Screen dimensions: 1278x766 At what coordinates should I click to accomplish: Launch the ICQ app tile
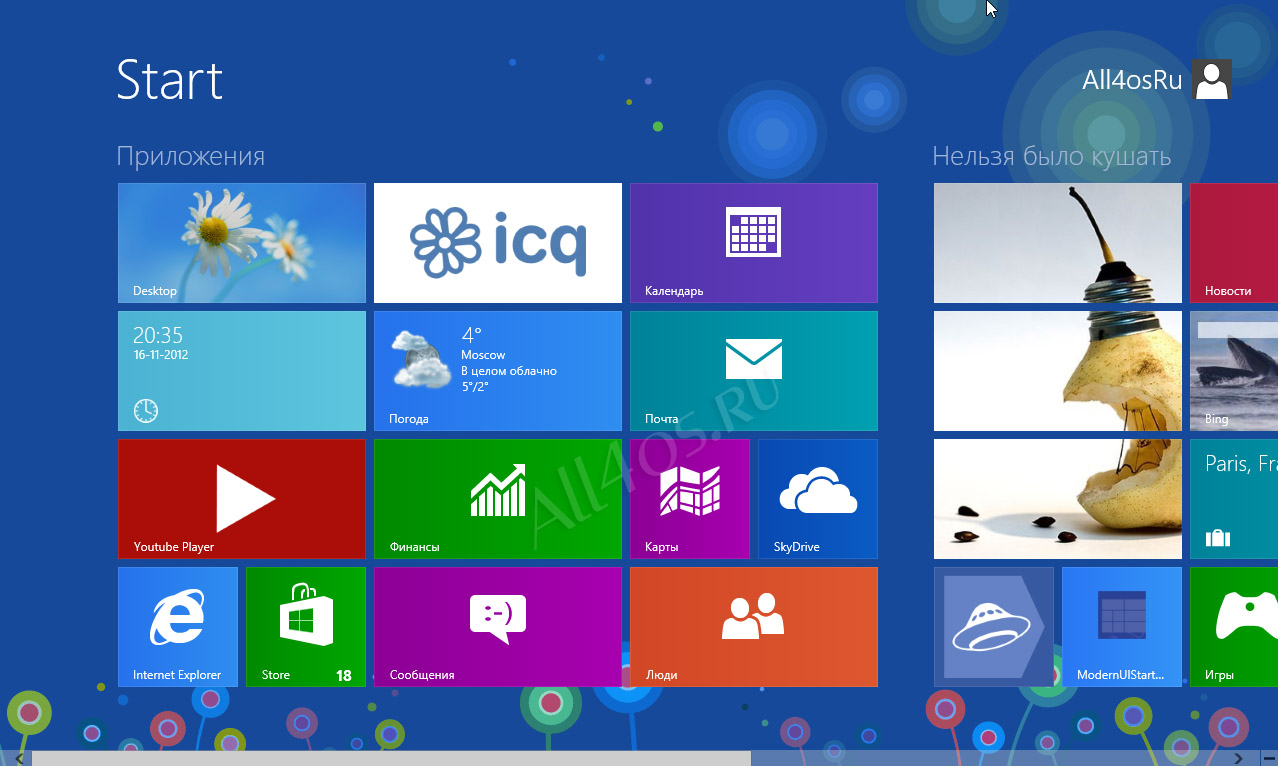[498, 243]
